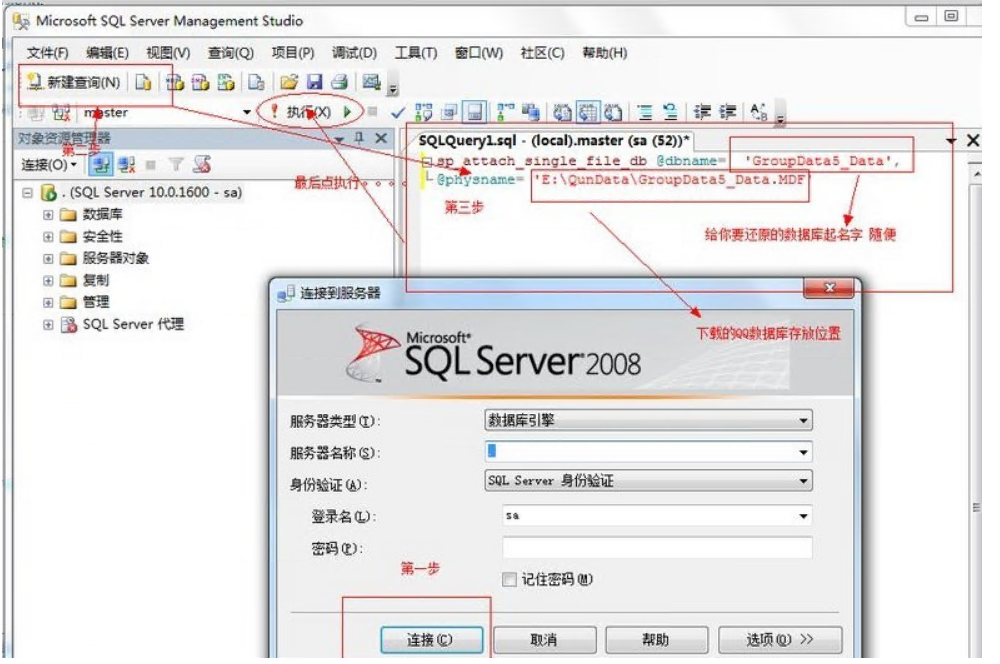Click the registered servers icon right of the printer
1000x664 pixels.
(371, 82)
